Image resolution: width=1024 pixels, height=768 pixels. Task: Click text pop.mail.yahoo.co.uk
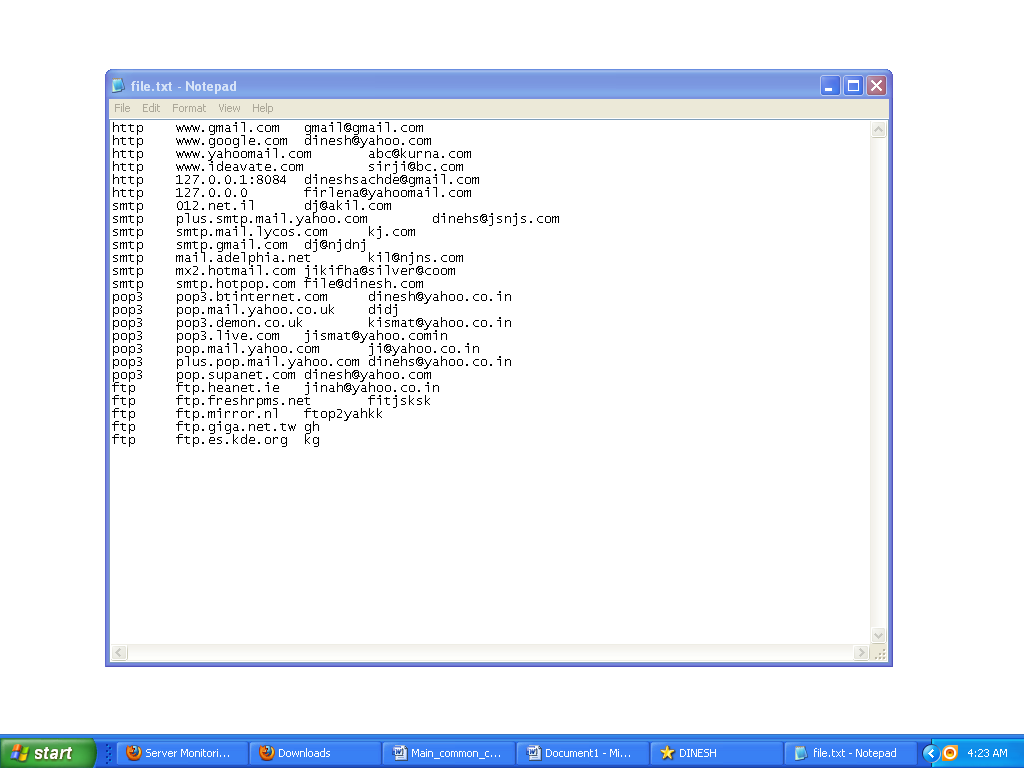tap(255, 310)
